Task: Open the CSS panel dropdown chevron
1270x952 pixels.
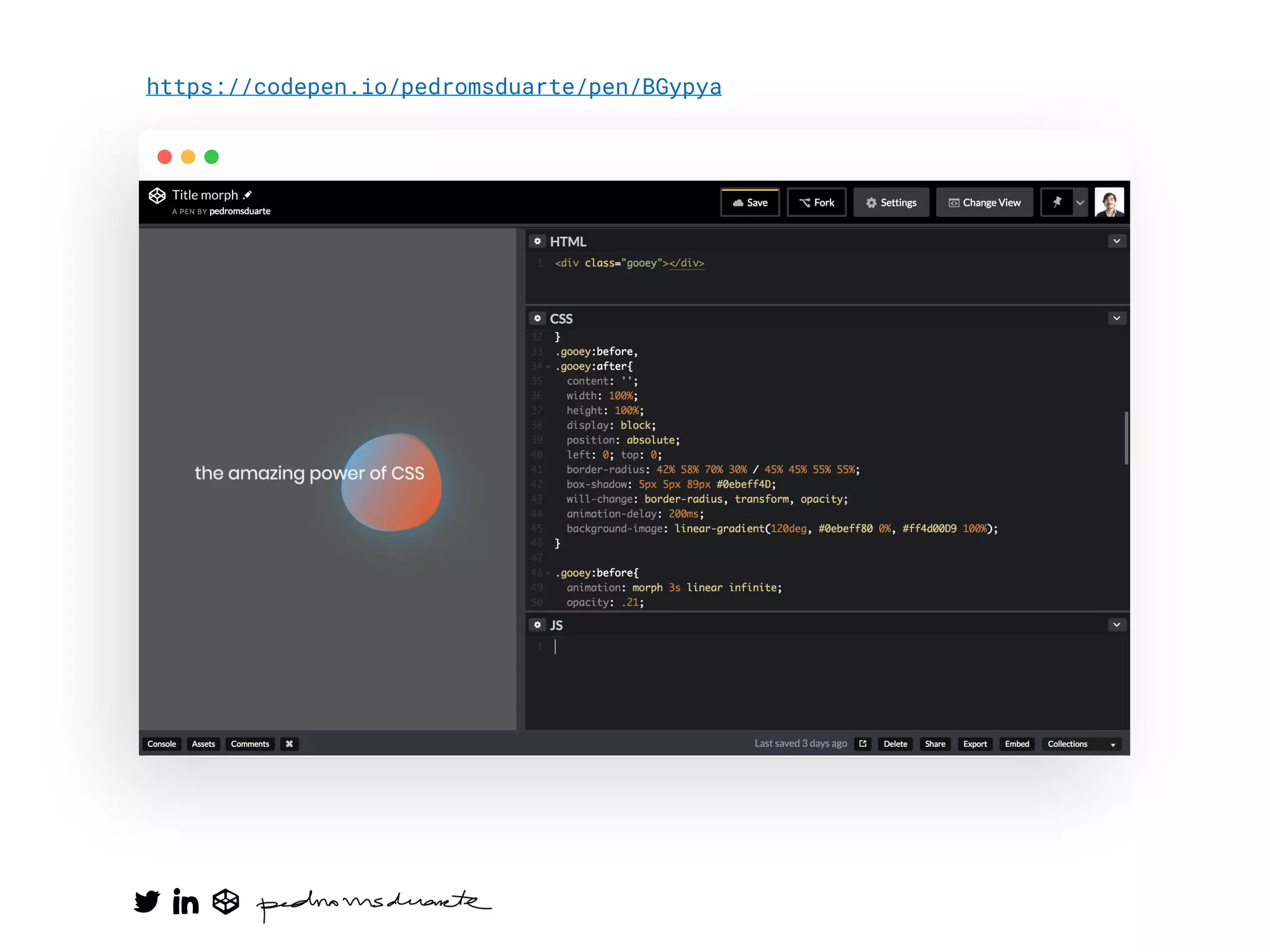Action: [1117, 318]
